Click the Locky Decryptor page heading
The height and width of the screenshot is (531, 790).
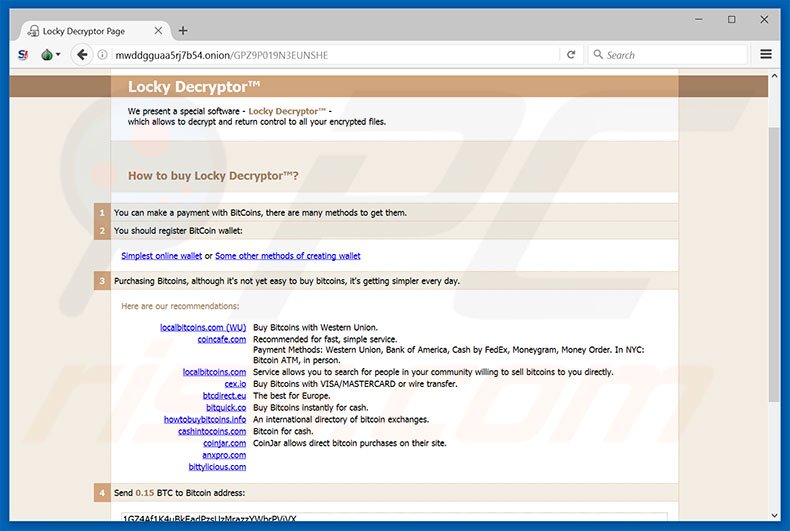194,87
